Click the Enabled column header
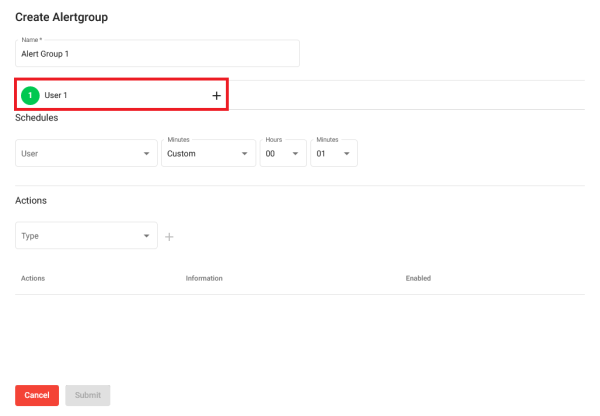The image size is (600, 416). coord(418,278)
